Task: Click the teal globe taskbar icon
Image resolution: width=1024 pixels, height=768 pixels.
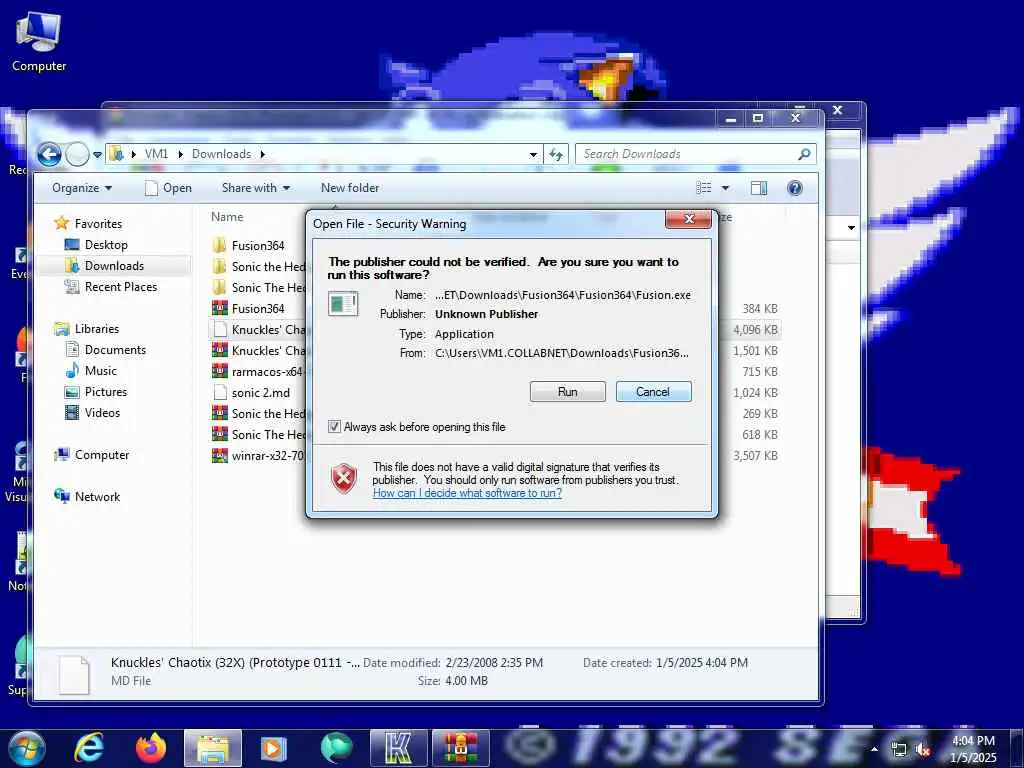Action: tap(336, 748)
